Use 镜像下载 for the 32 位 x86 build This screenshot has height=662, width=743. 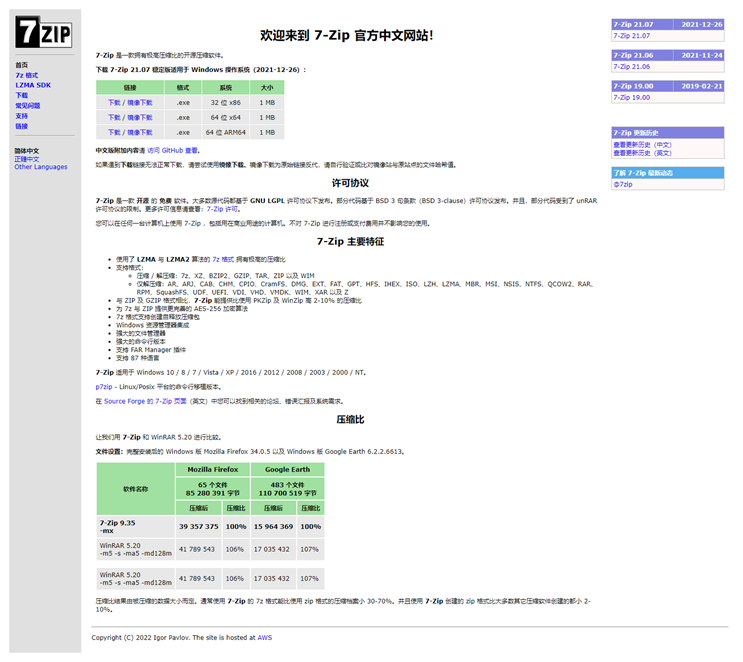(x=140, y=102)
